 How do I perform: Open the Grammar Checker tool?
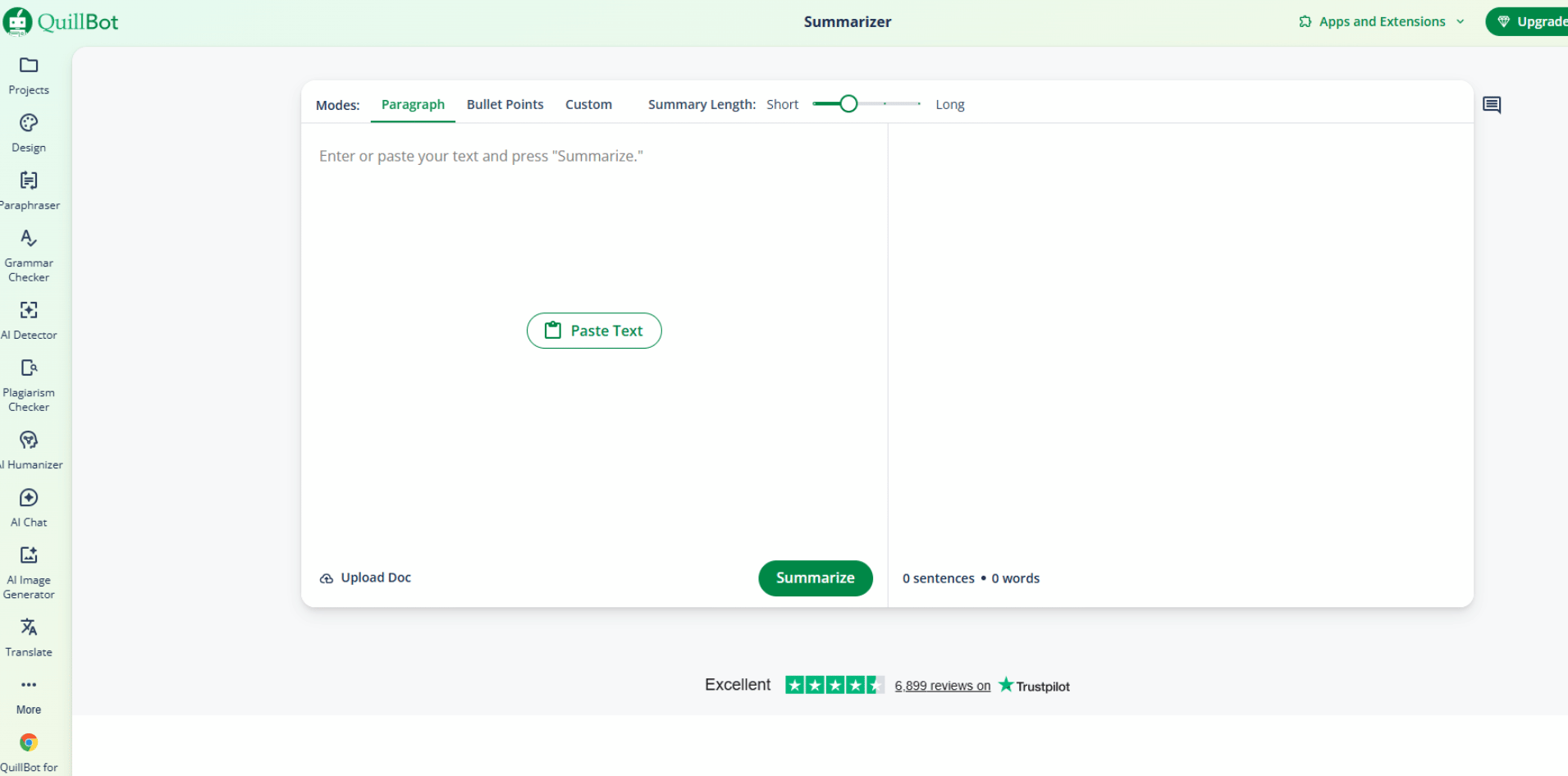coord(29,256)
